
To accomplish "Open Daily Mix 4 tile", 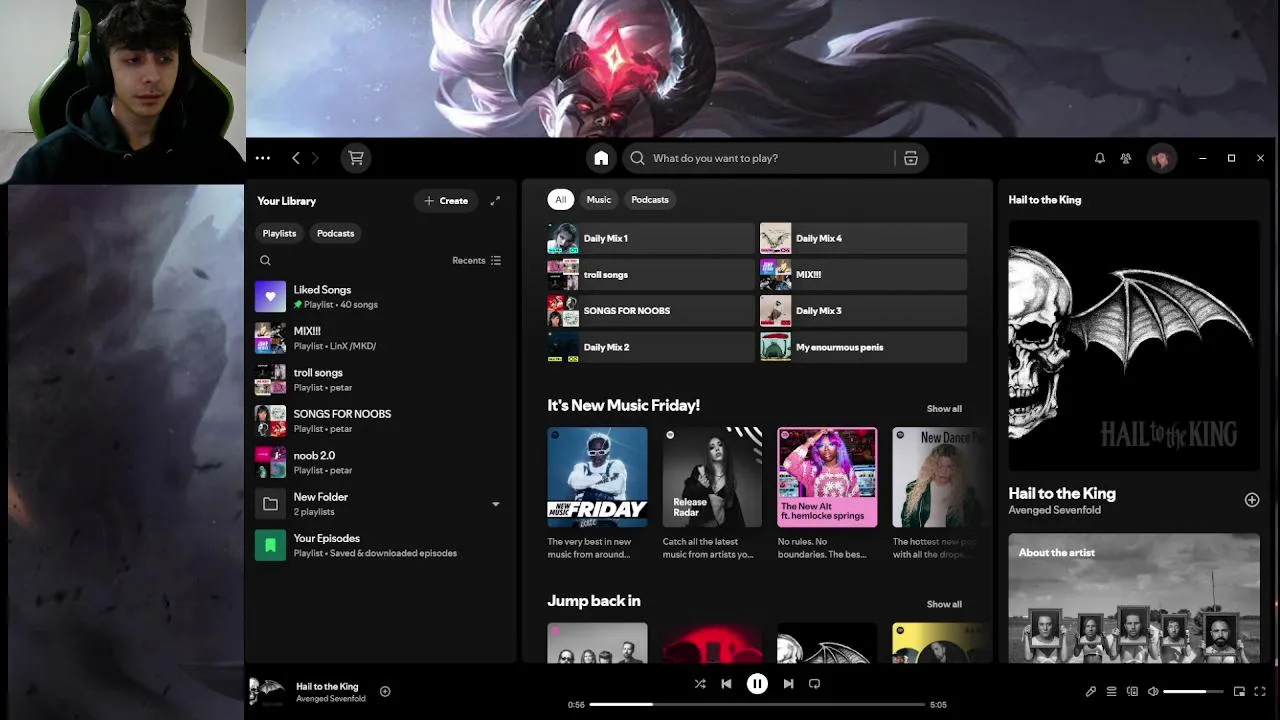I will pos(863,238).
